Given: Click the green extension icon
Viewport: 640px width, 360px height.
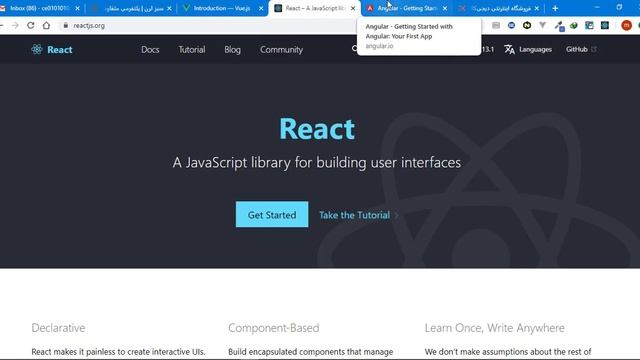Looking at the screenshot, I should (574, 25).
